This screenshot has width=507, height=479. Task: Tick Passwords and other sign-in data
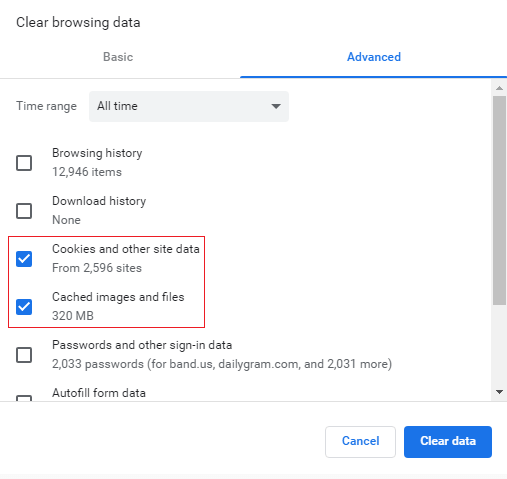24,355
